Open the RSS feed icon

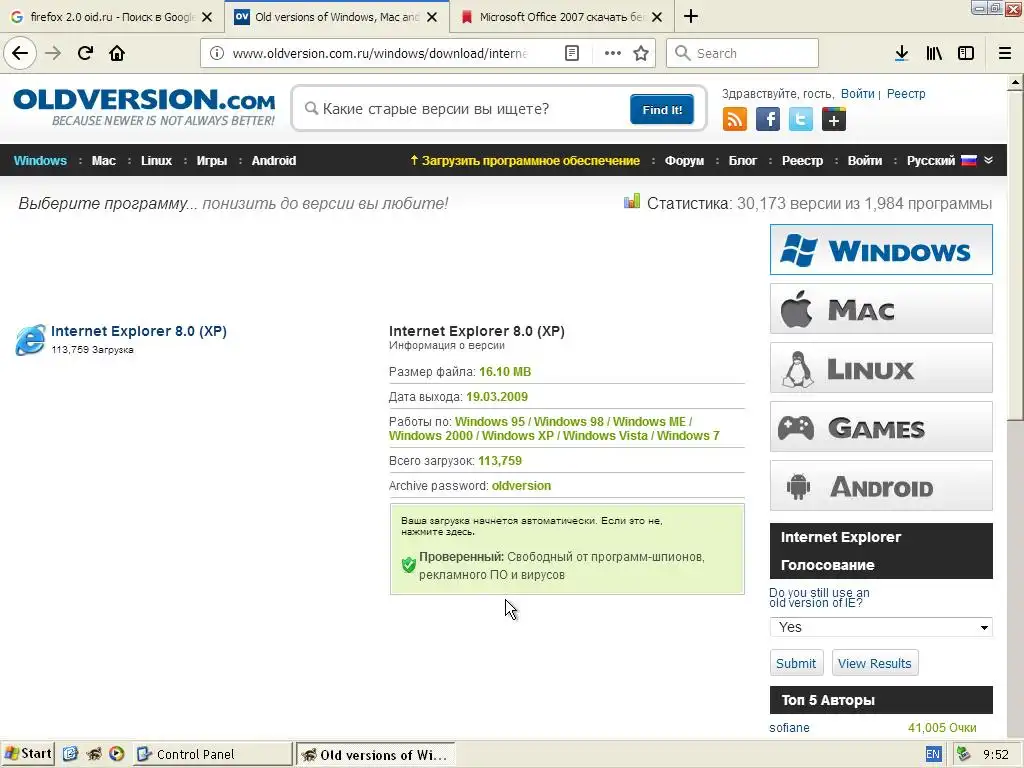(x=735, y=120)
